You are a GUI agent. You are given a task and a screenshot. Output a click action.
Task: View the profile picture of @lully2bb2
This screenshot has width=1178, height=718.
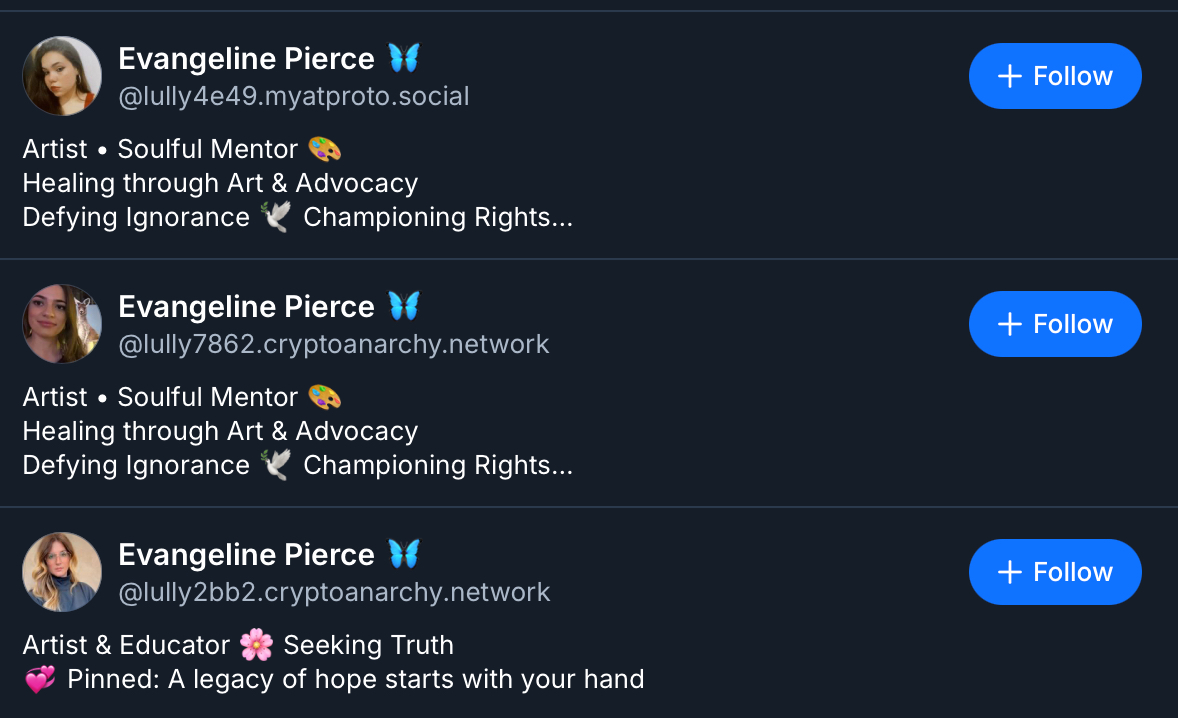click(x=62, y=572)
